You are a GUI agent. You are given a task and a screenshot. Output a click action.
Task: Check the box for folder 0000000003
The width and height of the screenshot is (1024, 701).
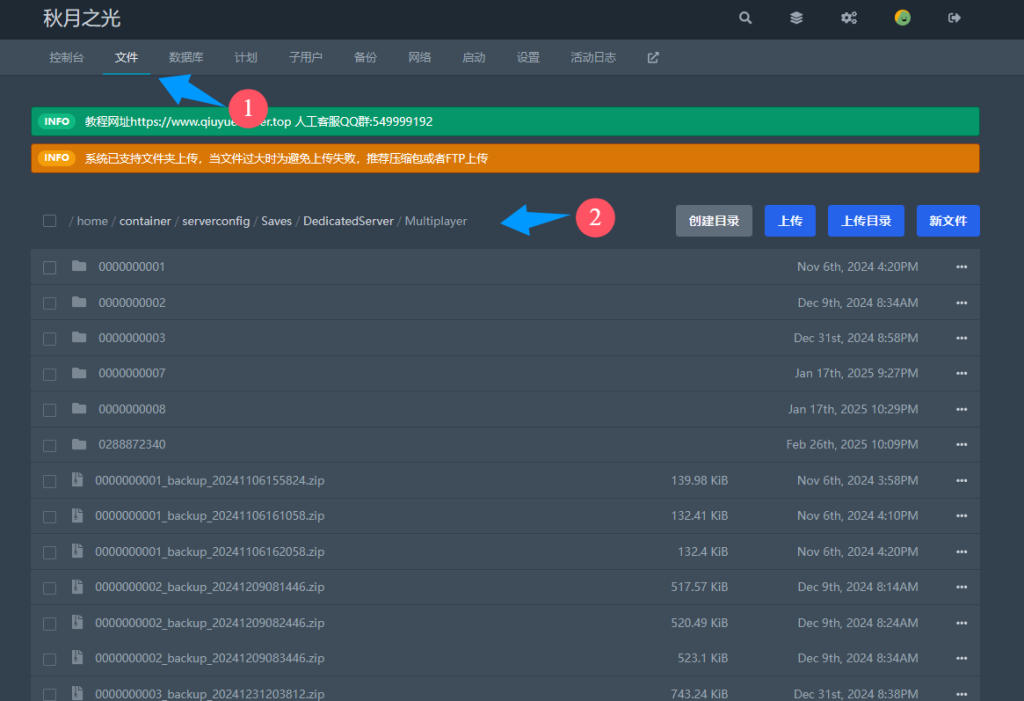click(x=49, y=338)
